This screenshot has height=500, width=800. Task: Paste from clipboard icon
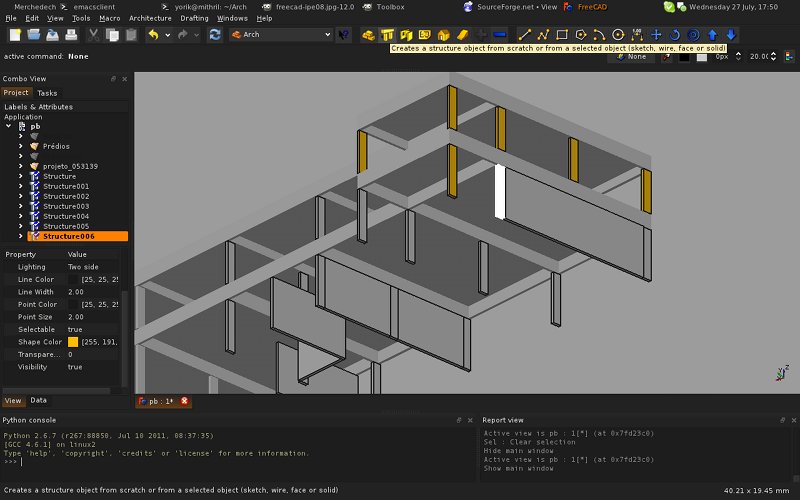131,35
